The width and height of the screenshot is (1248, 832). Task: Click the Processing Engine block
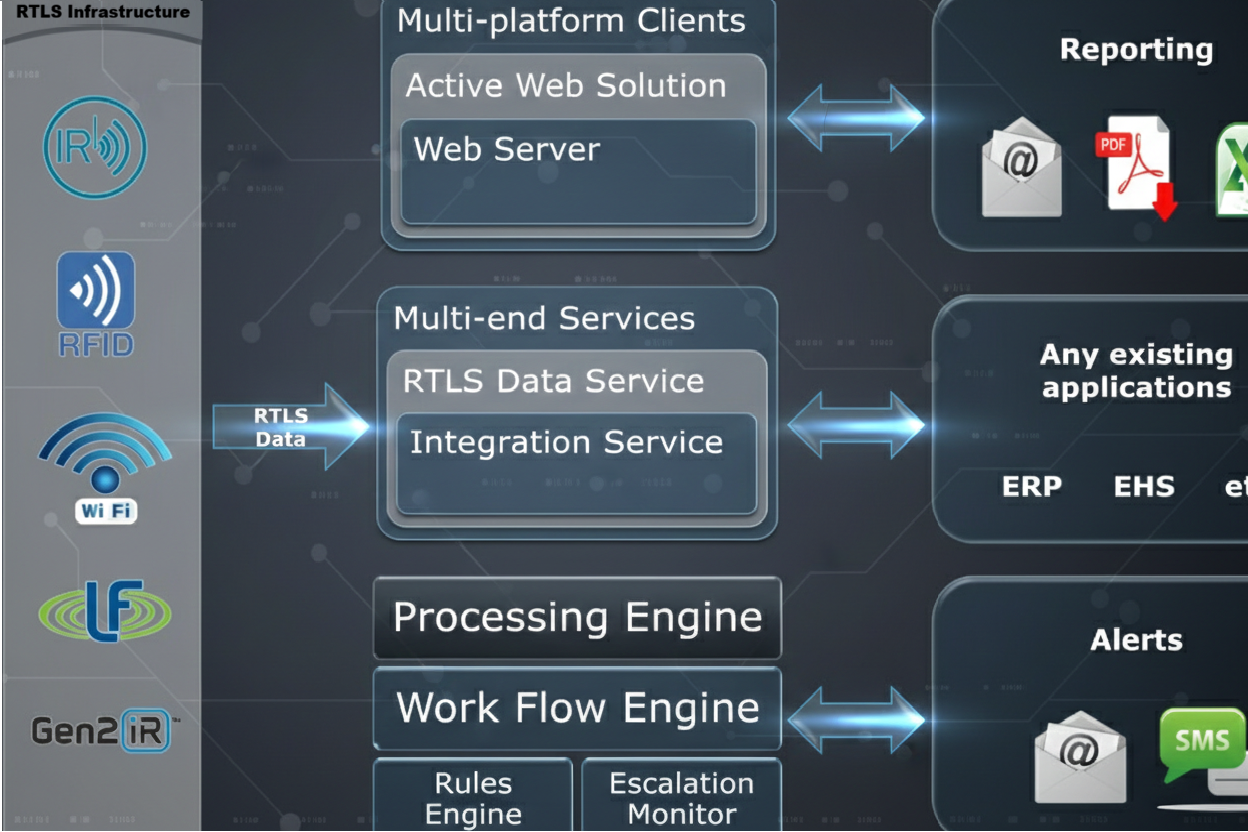point(577,618)
